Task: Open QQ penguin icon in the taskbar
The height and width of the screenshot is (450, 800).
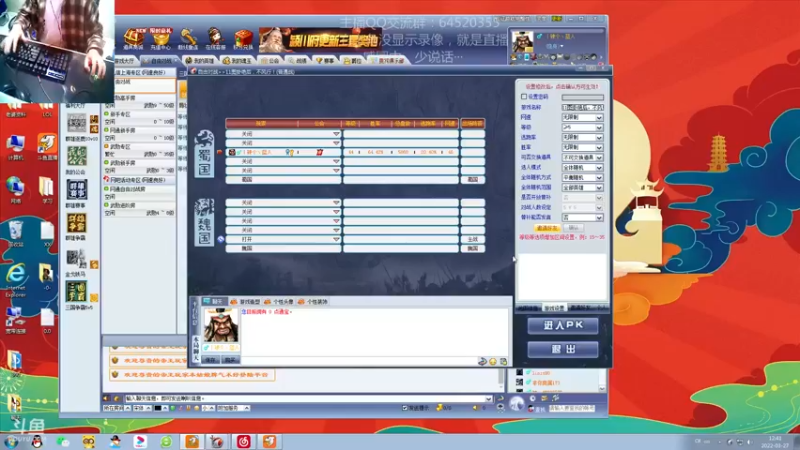Action: [37, 442]
